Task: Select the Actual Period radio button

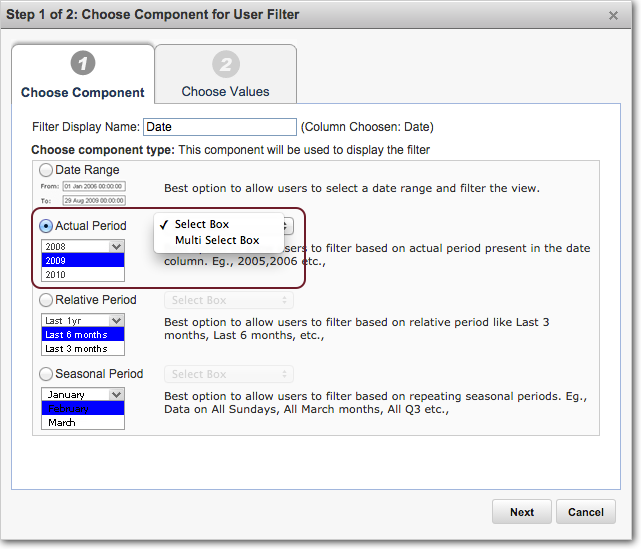Action: [46, 226]
